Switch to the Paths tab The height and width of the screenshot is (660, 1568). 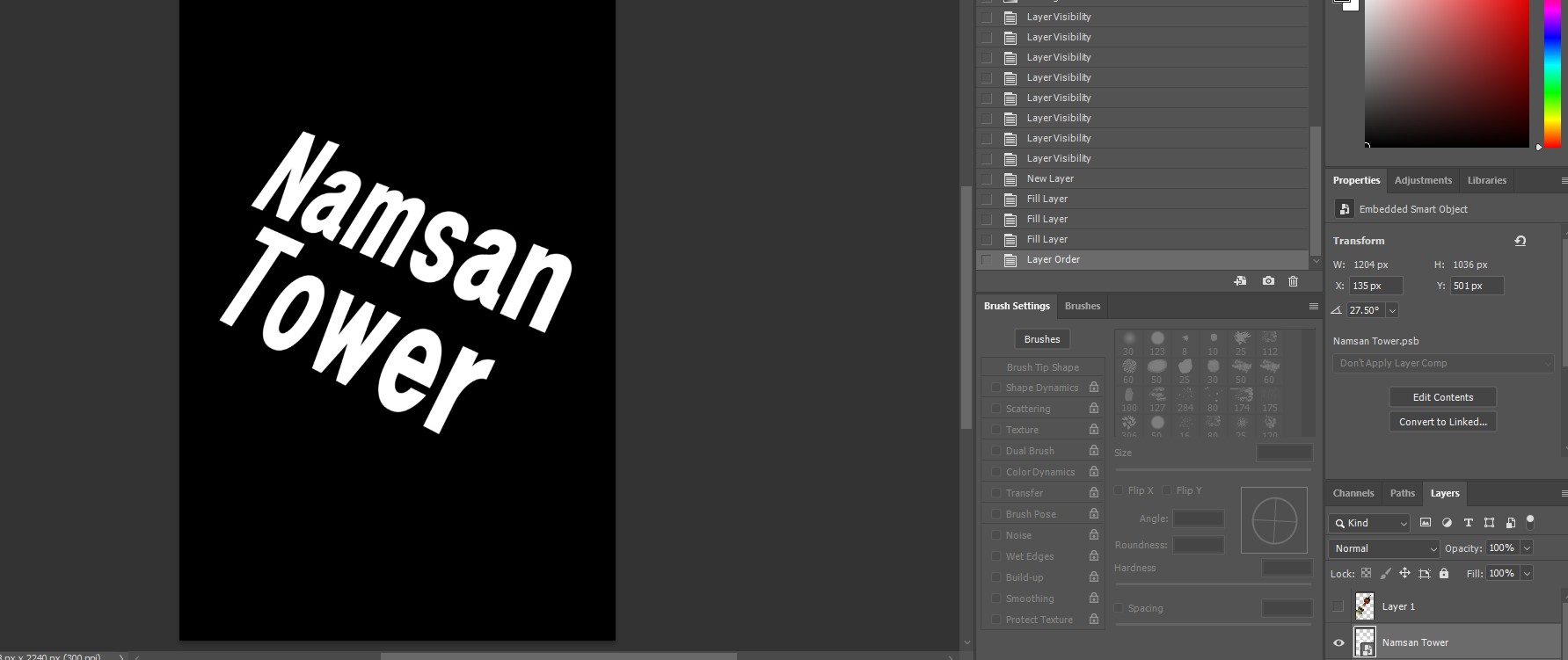(1402, 493)
